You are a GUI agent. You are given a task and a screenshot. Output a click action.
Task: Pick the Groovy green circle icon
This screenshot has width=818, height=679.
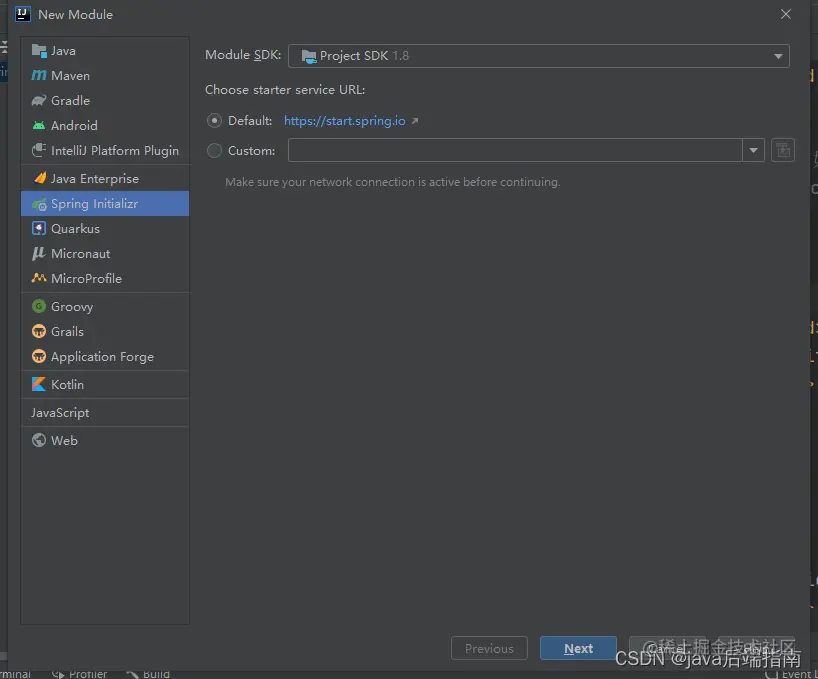click(x=39, y=306)
